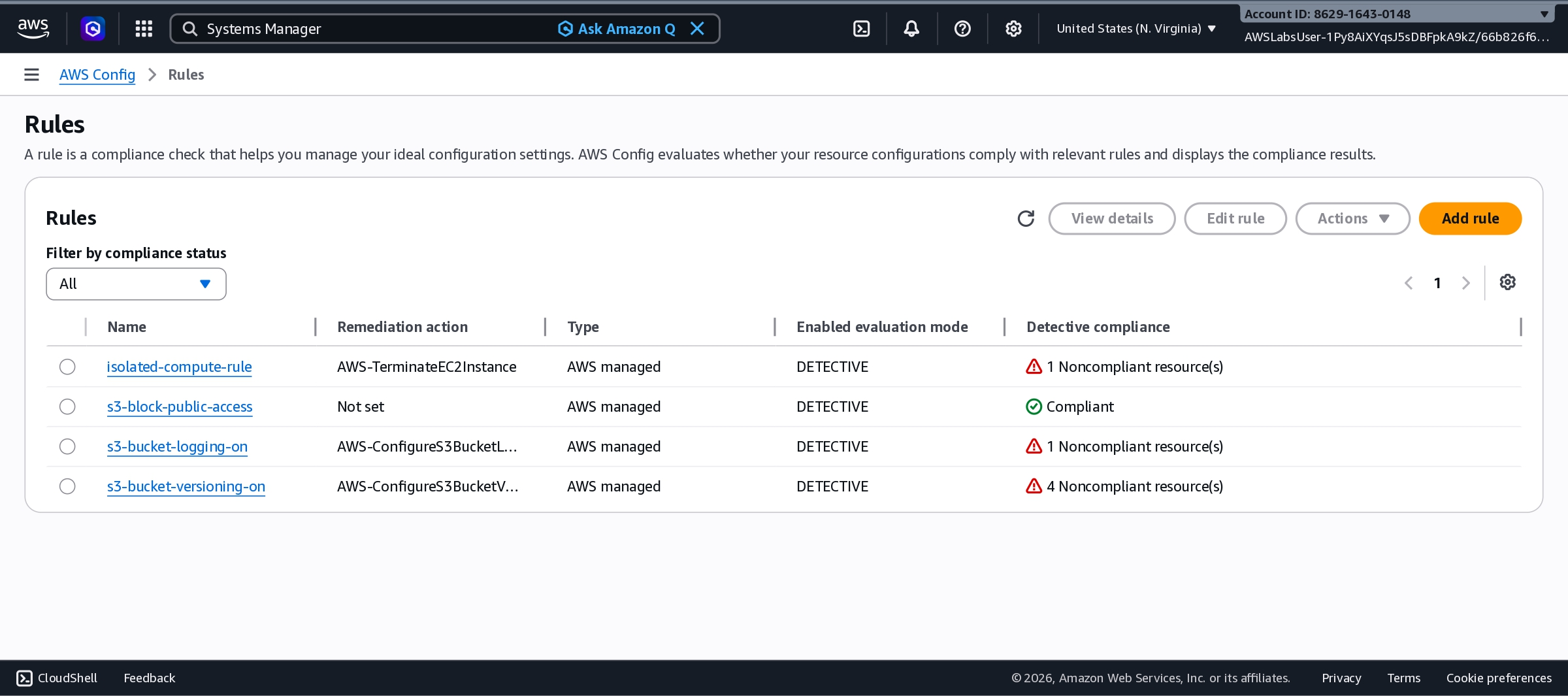Click the warning icon for s3-bucket-versioning-on
This screenshot has width=1568, height=696.
1034,486
